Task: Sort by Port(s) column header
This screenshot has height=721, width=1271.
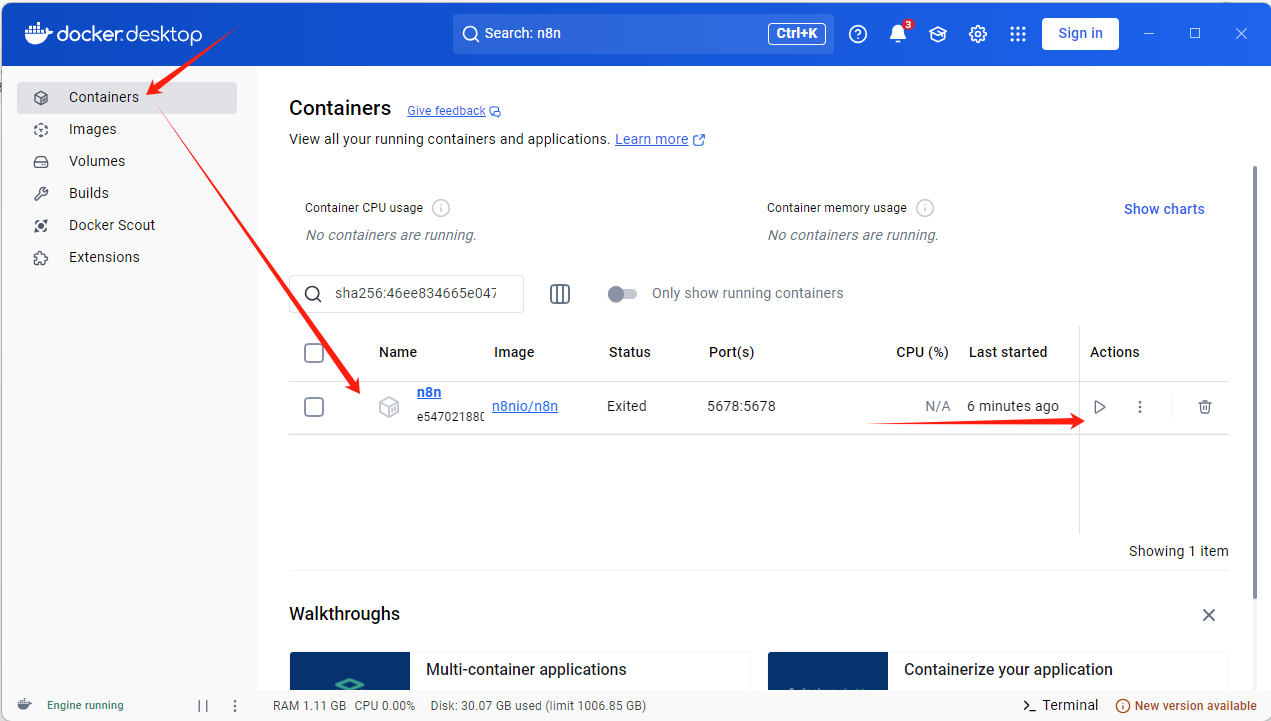Action: [731, 352]
